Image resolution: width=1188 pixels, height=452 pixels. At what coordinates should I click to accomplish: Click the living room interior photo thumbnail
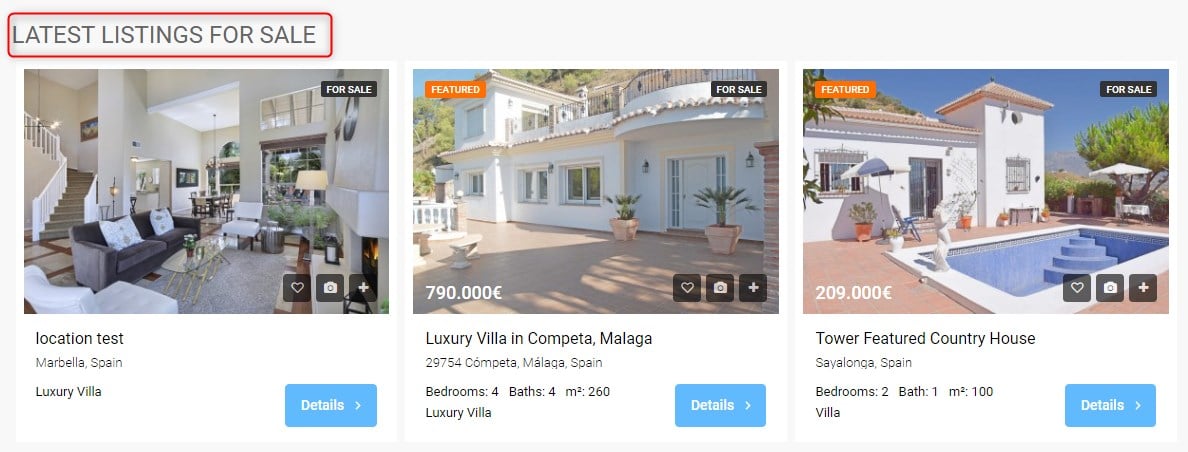[206, 191]
